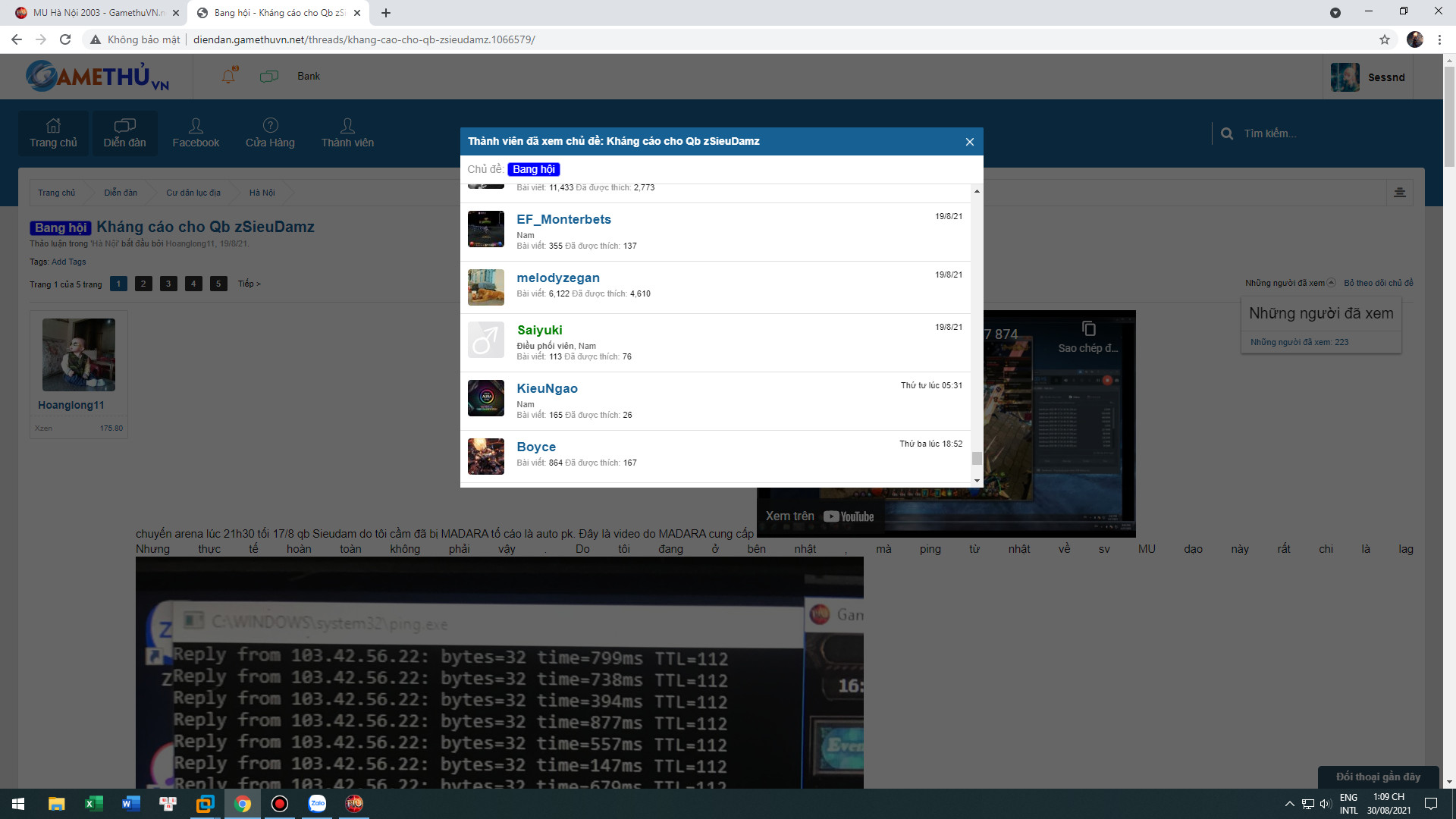Open the Diễn đàn forum icon

(x=124, y=126)
